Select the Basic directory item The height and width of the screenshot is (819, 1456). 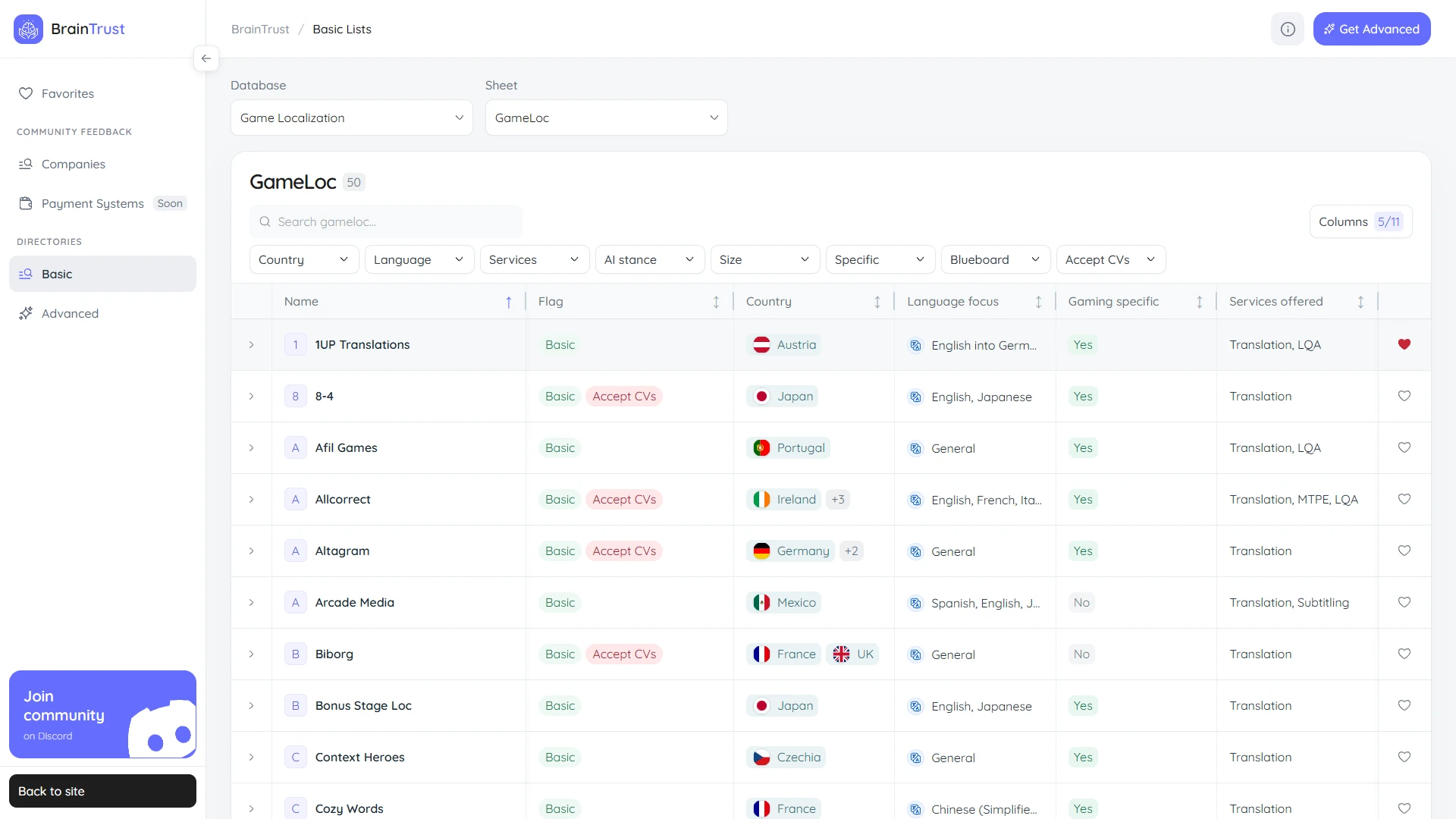coord(102,274)
